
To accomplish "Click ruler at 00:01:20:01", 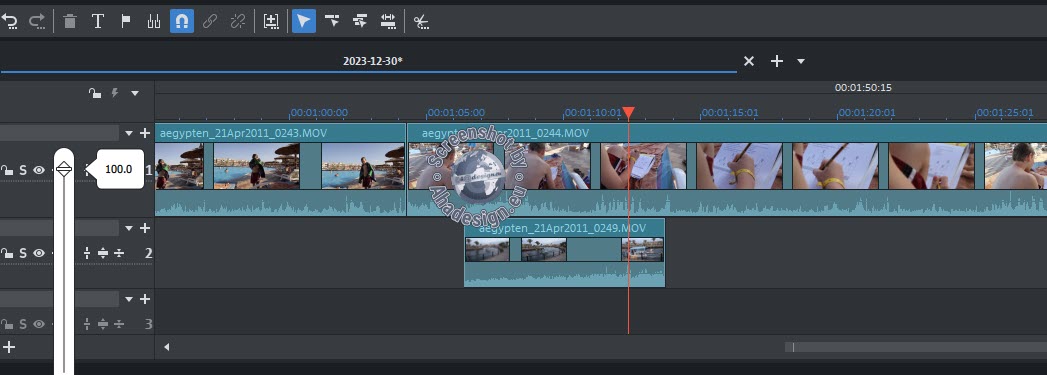I will click(867, 113).
